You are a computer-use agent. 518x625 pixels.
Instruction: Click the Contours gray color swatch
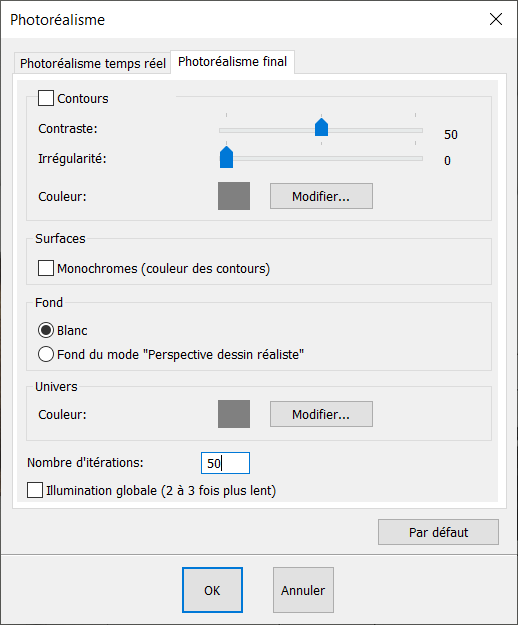(x=234, y=196)
